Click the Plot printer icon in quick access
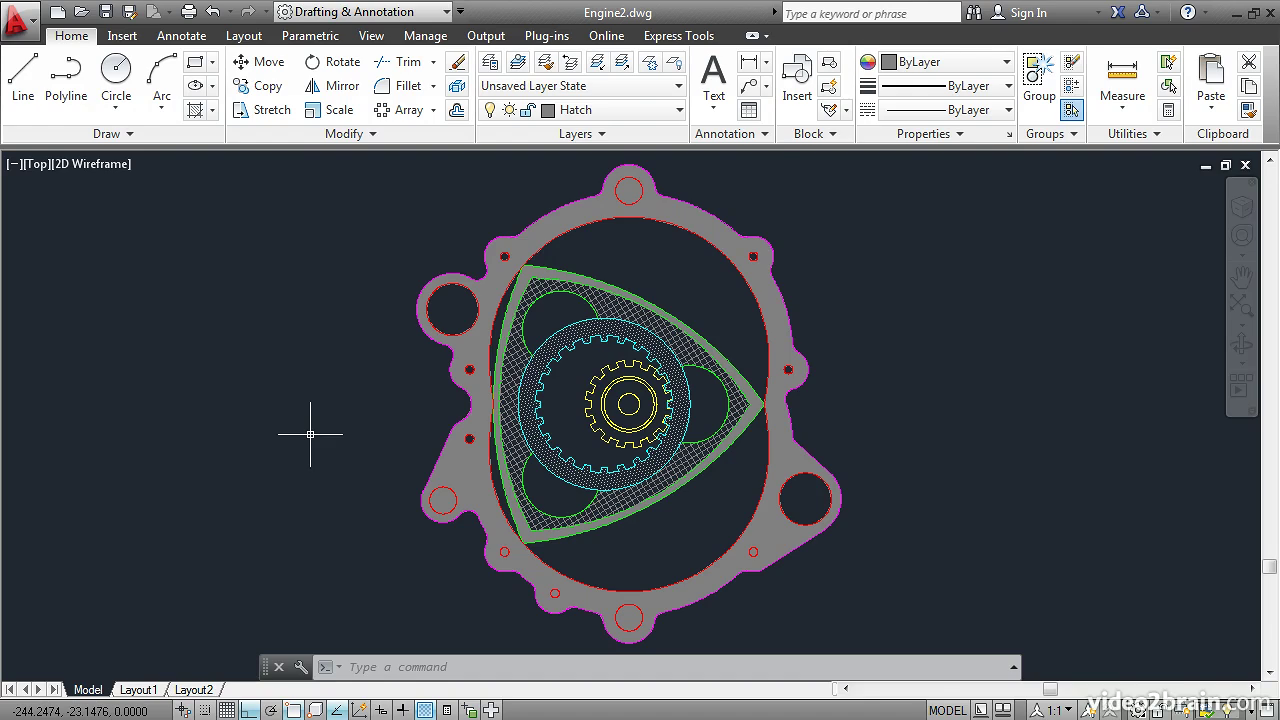Screen dimensions: 1280x720 tap(189, 12)
